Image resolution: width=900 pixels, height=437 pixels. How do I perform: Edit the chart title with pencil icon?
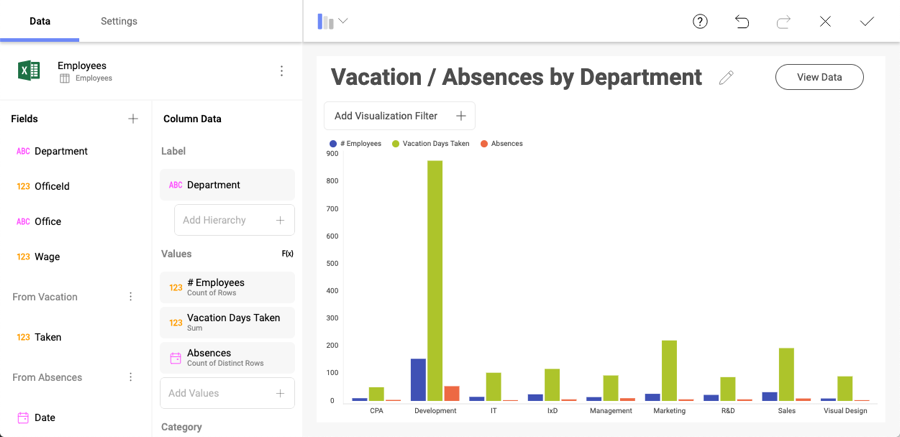pos(726,77)
